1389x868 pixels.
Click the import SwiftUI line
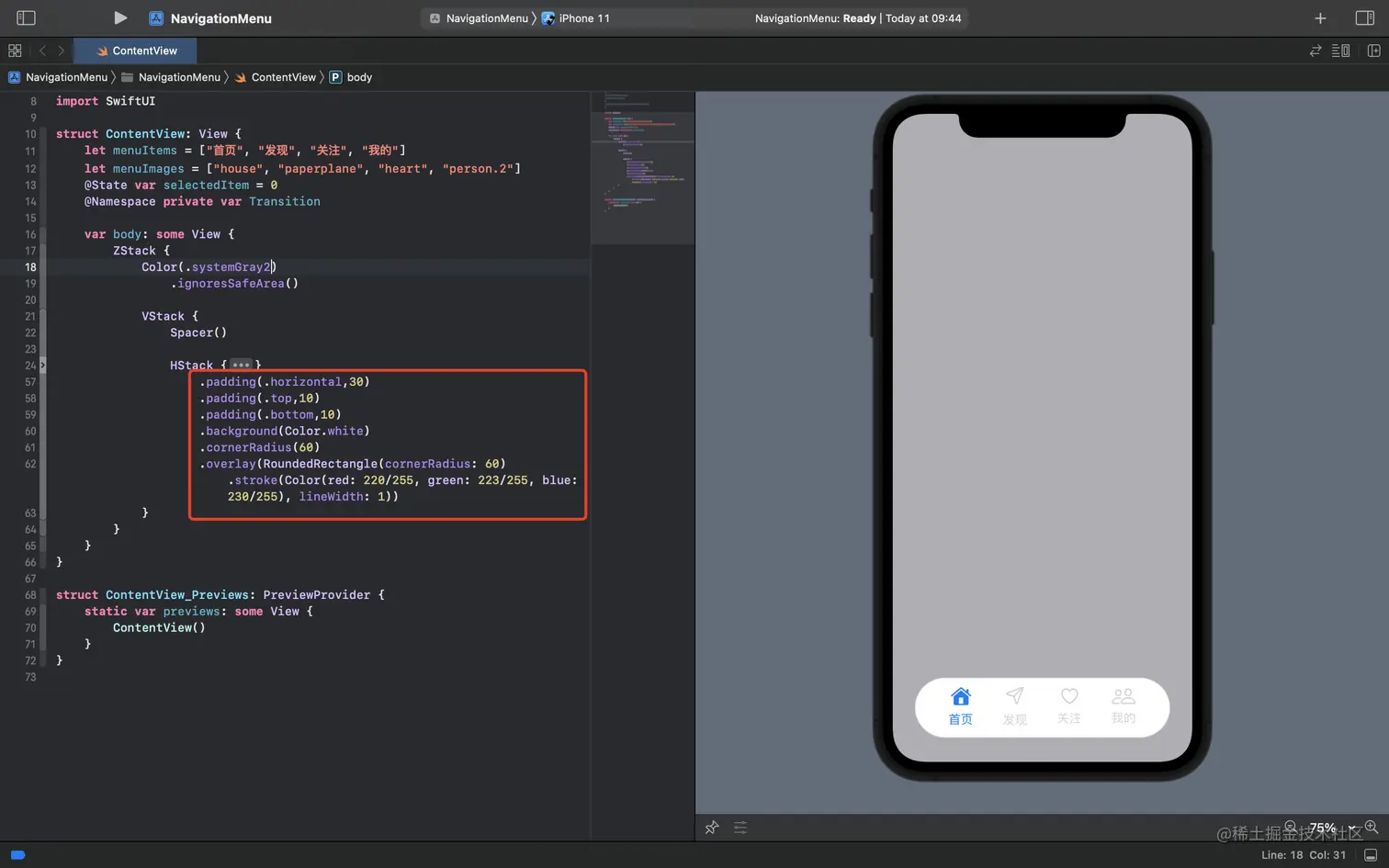(x=106, y=101)
